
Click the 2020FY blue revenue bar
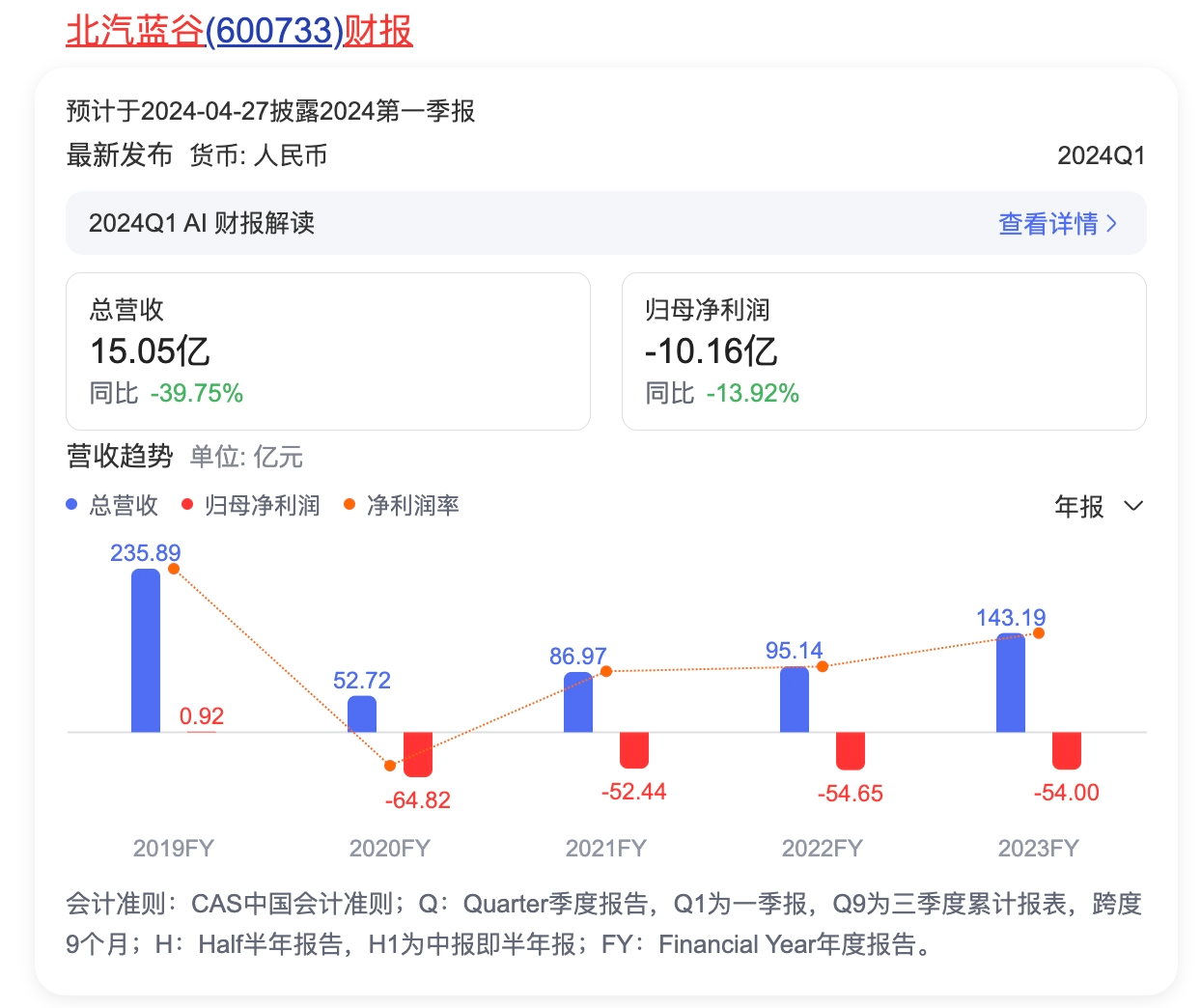[362, 714]
